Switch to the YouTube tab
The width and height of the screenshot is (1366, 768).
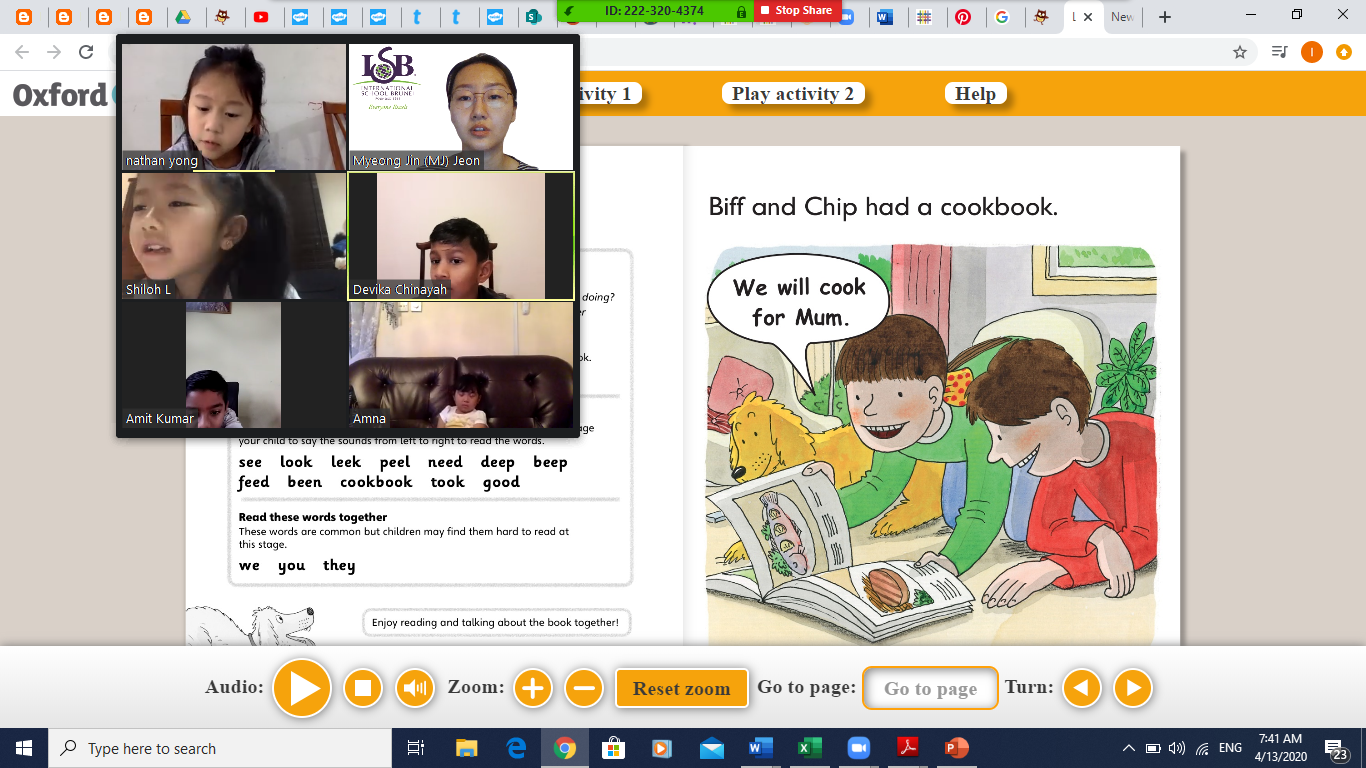click(x=261, y=17)
